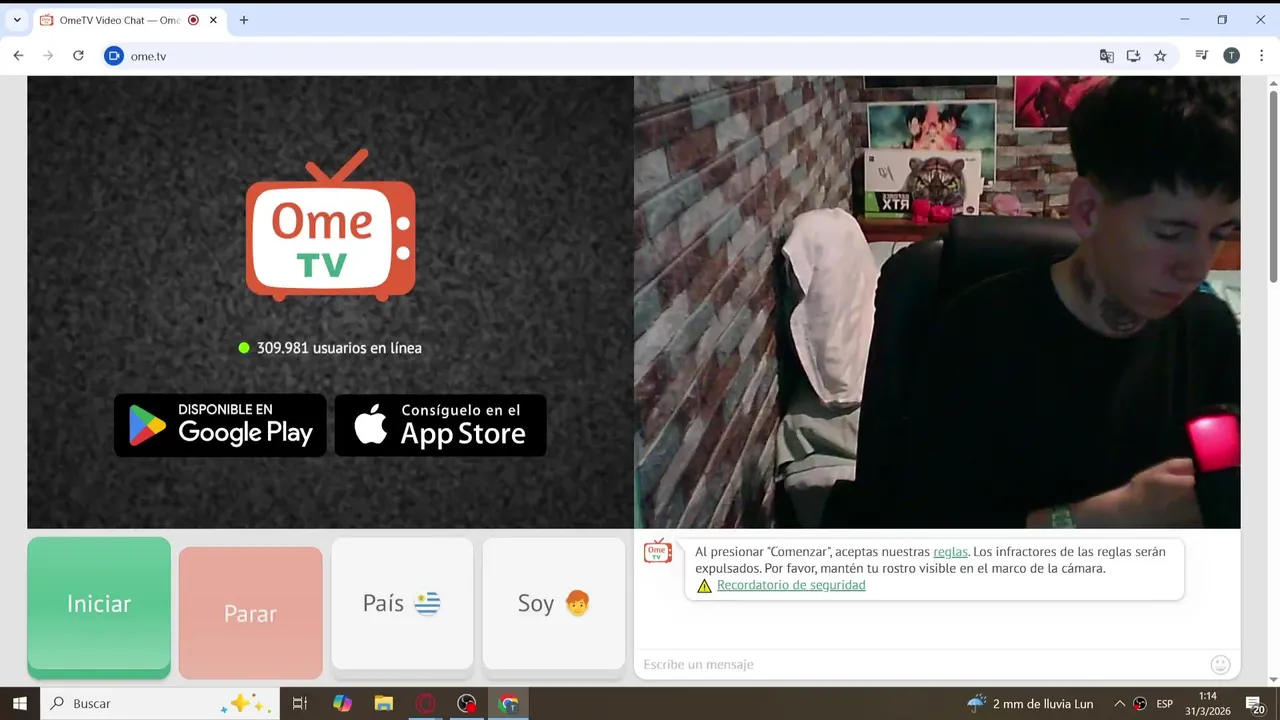Open OBS Studio from the taskbar

[x=467, y=704]
